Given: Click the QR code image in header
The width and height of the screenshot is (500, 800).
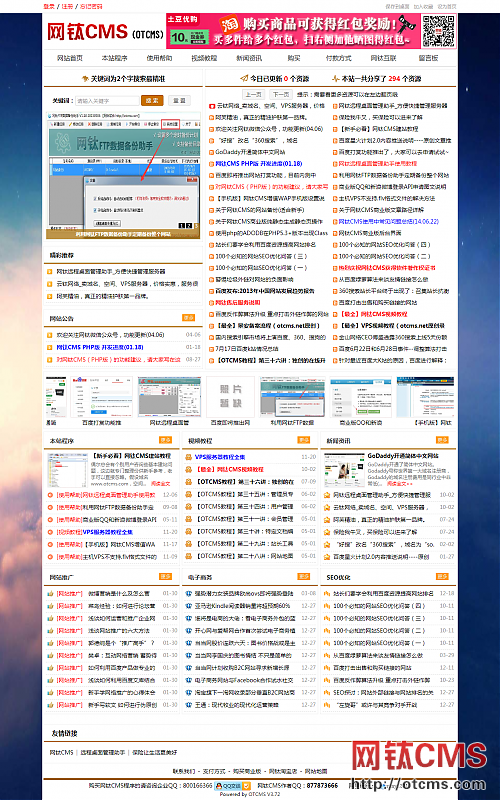Looking at the screenshot, I should [438, 31].
